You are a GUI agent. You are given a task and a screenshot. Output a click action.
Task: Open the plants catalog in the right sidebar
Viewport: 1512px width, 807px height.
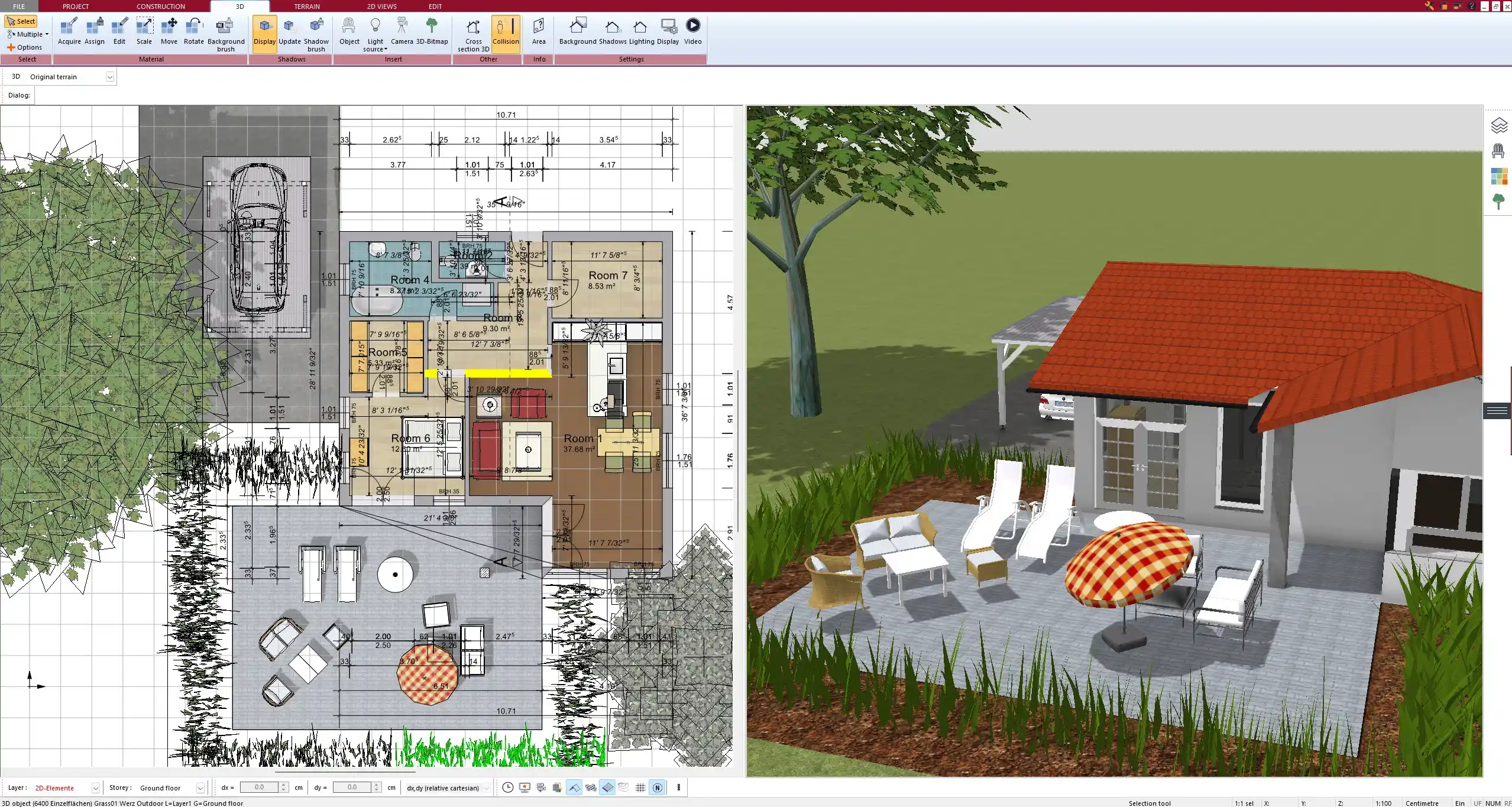(1500, 200)
